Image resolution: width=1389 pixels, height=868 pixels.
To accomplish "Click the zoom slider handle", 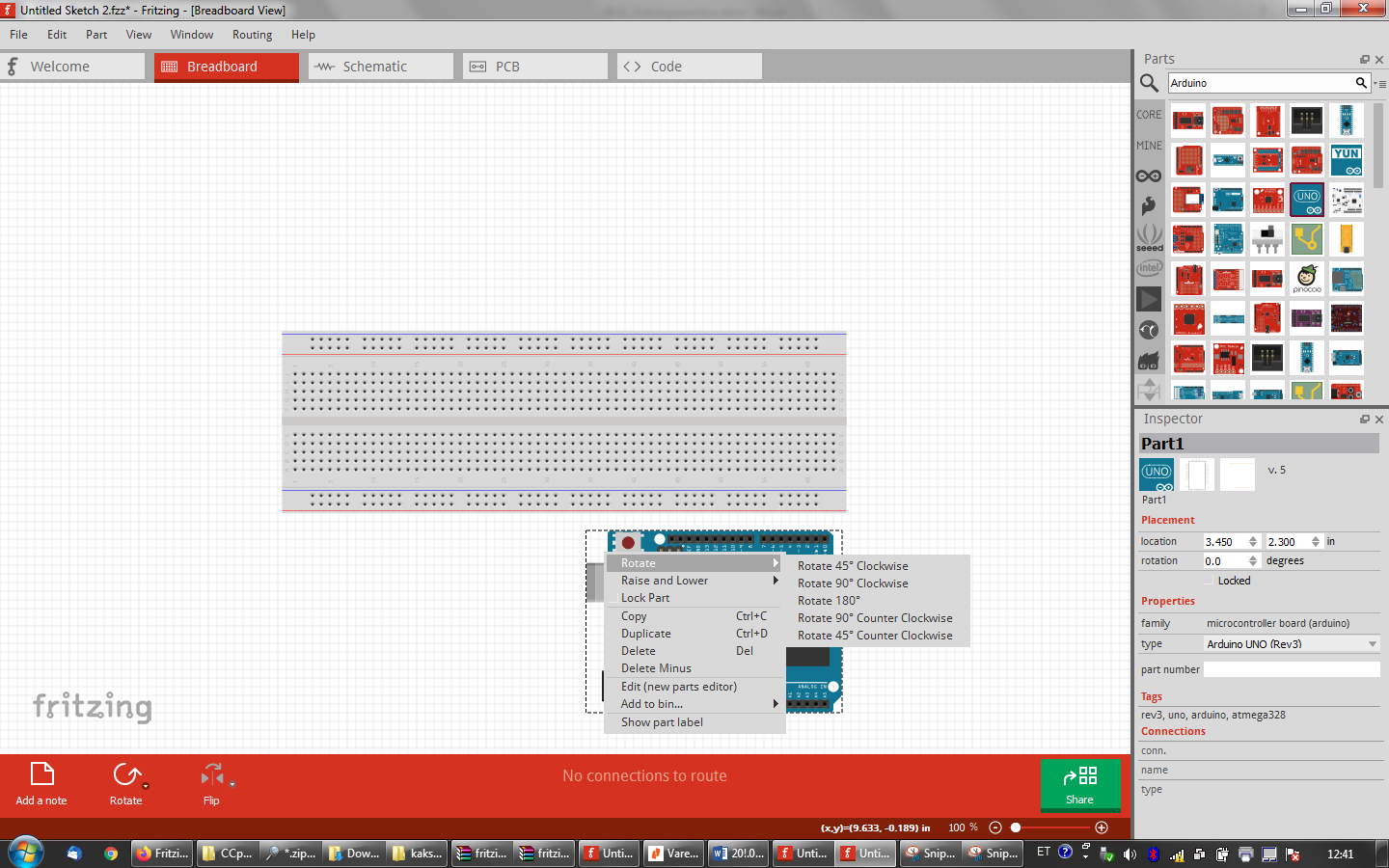I will pyautogui.click(x=1016, y=827).
